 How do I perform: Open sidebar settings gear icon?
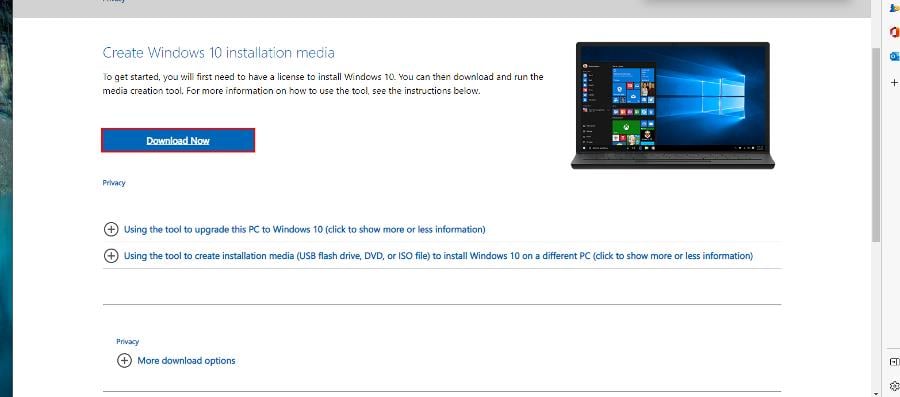(x=894, y=386)
